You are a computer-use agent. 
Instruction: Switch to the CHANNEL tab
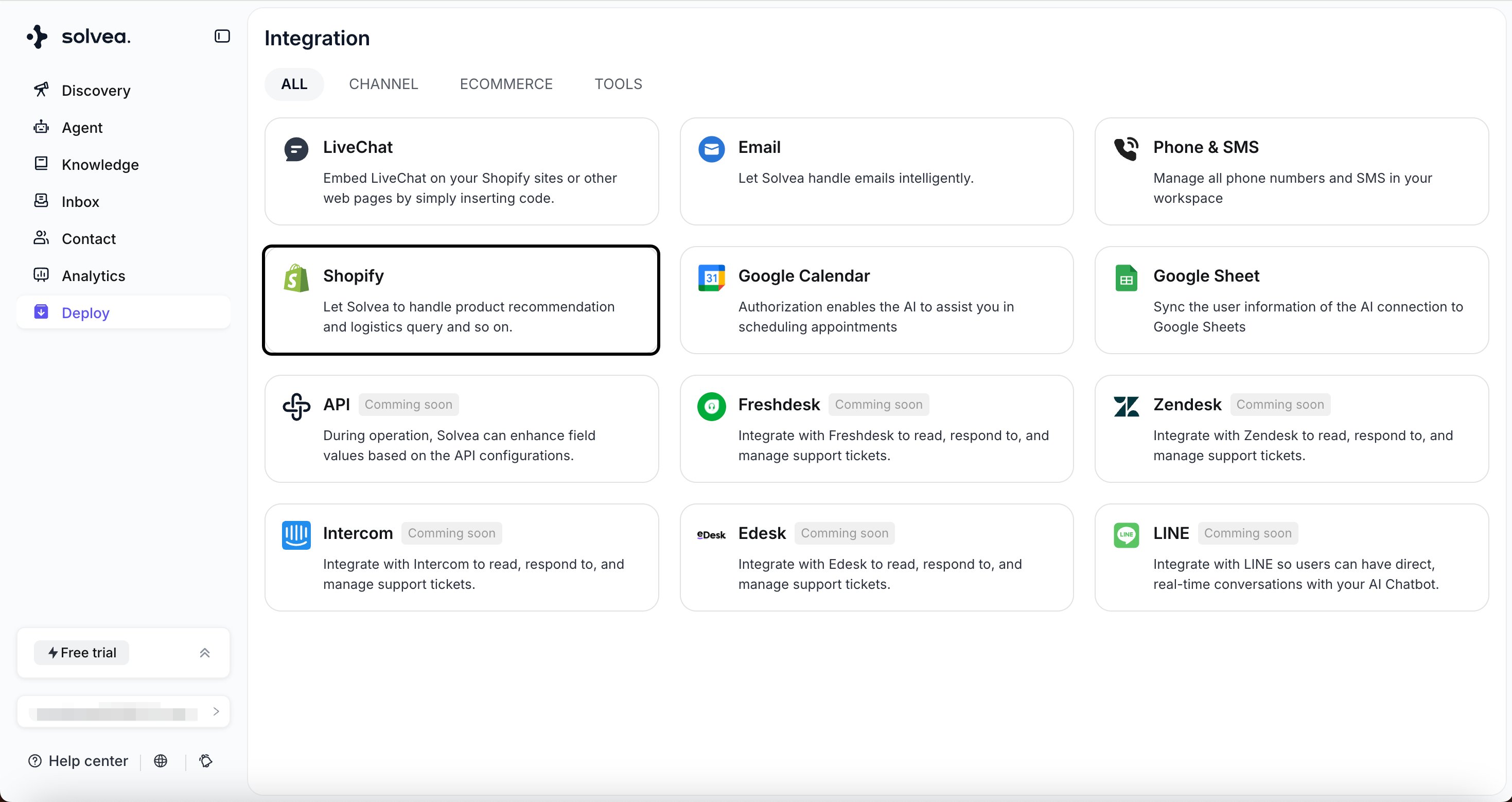pos(384,84)
